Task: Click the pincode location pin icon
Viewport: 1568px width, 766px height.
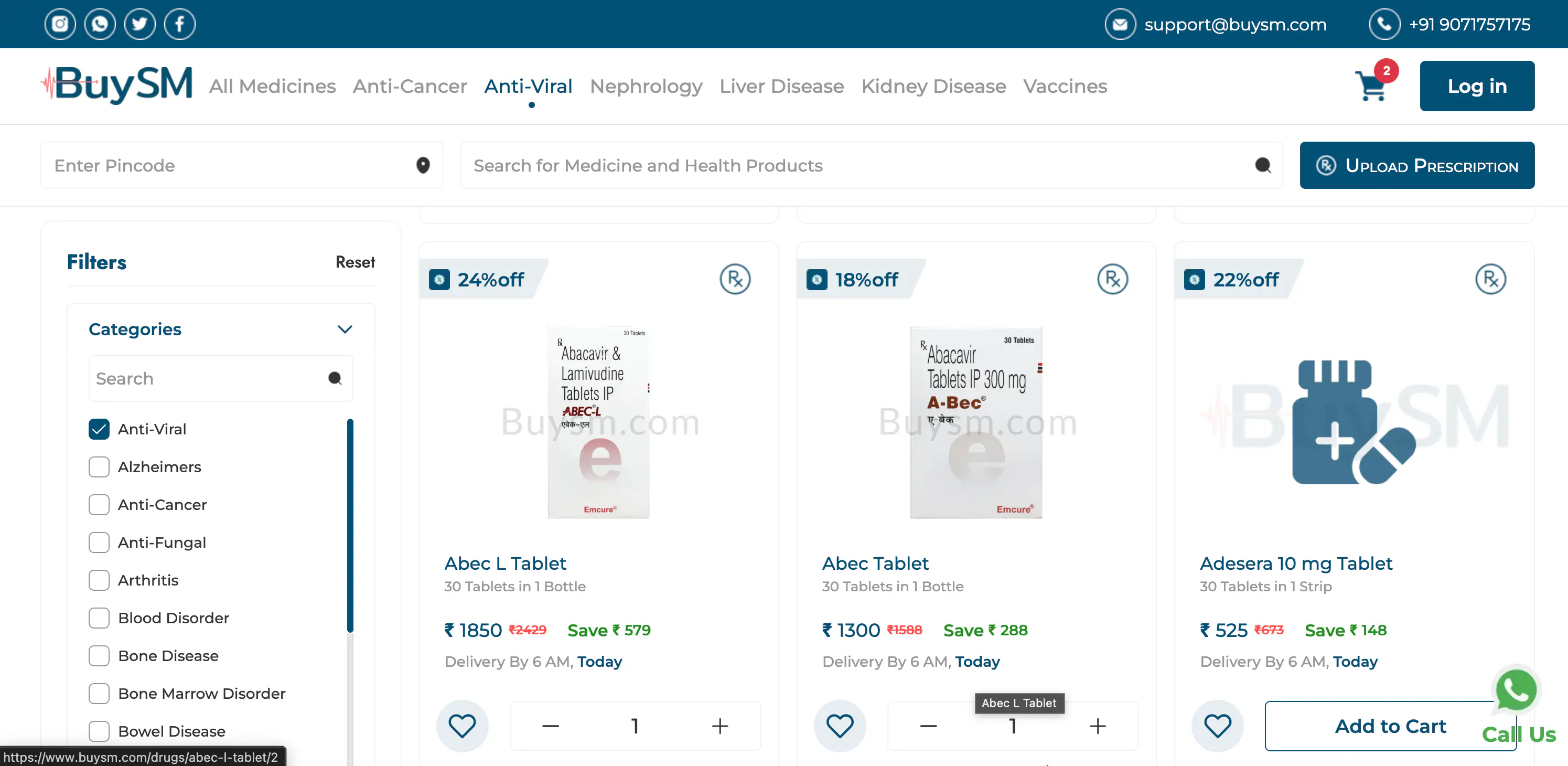Action: (423, 165)
